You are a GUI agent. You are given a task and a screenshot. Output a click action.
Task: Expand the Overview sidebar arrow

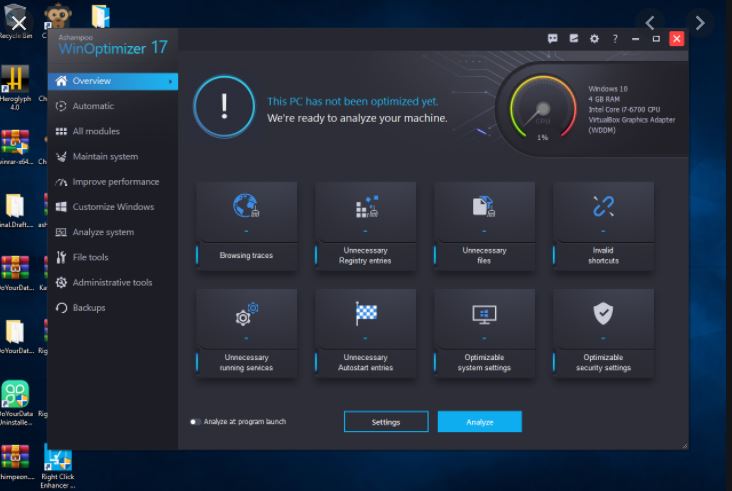(x=171, y=81)
